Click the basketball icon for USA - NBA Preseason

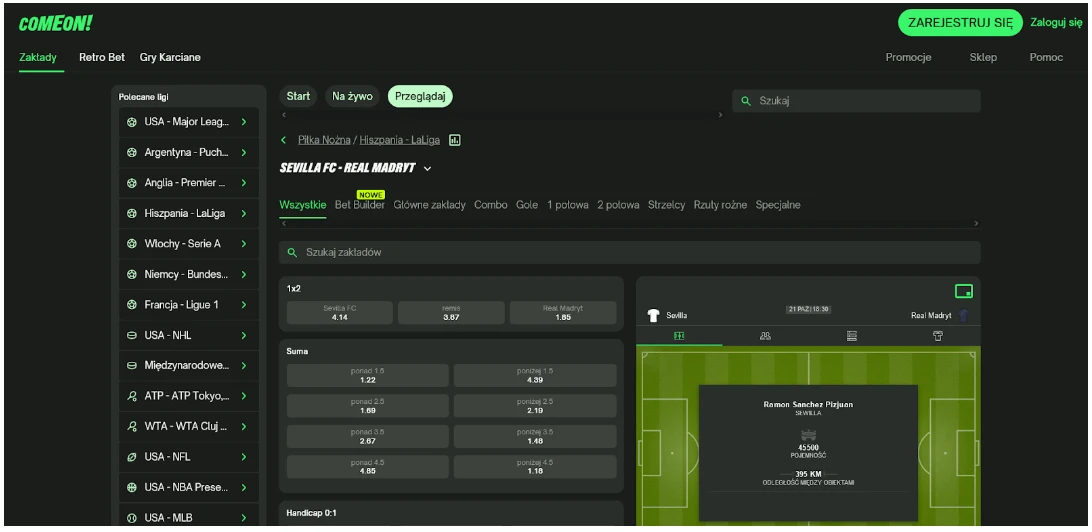[132, 487]
